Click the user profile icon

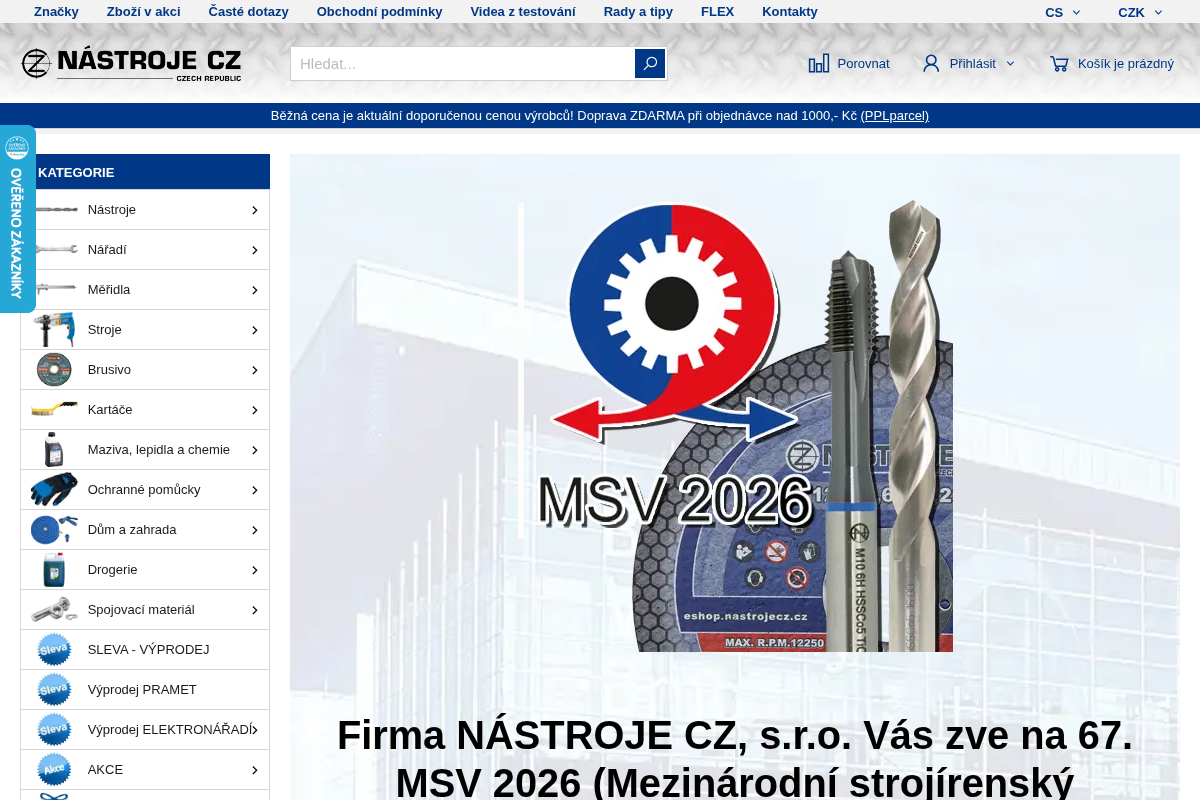point(931,63)
